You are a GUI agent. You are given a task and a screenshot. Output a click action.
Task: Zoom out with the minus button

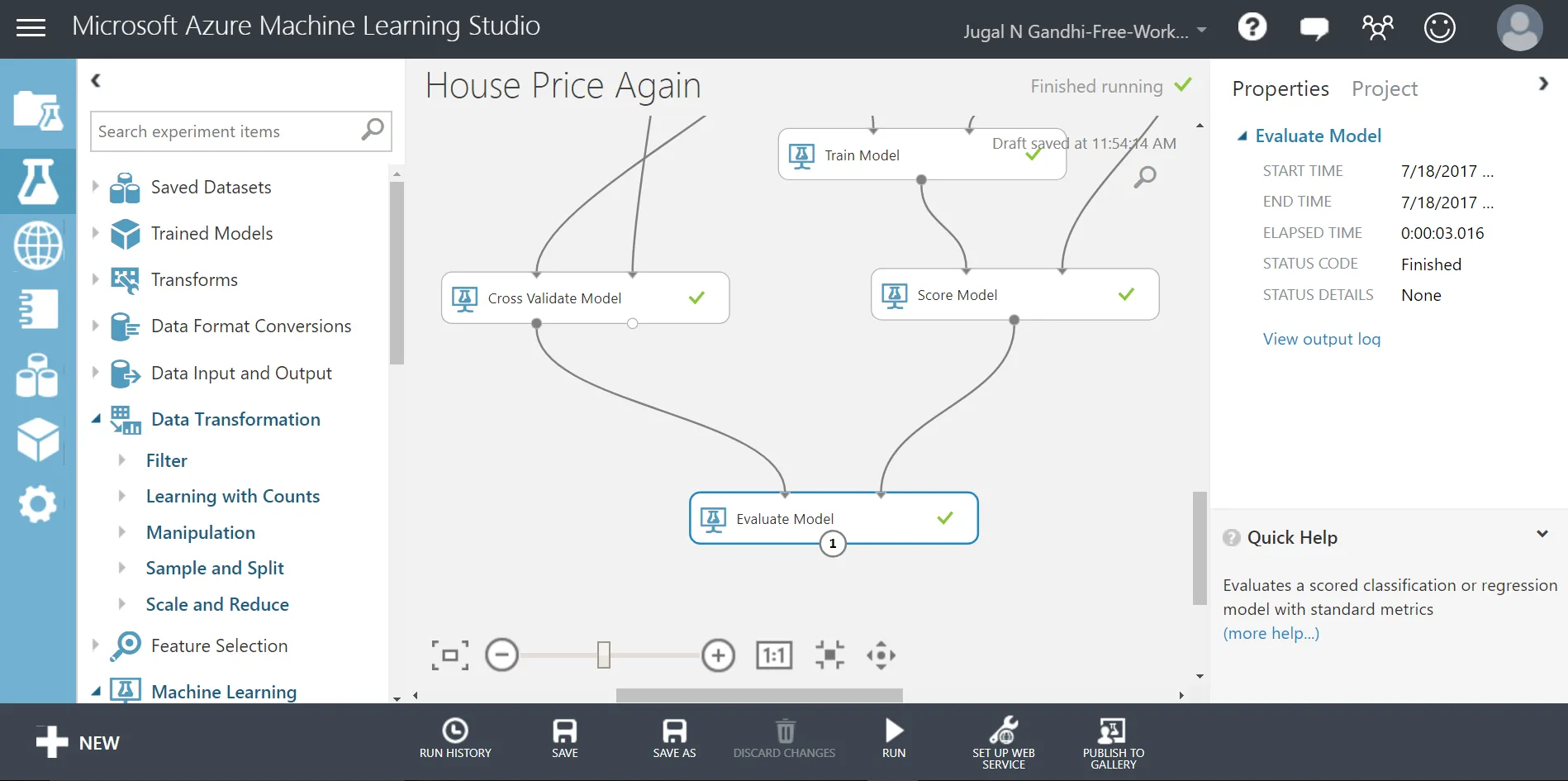tap(501, 655)
